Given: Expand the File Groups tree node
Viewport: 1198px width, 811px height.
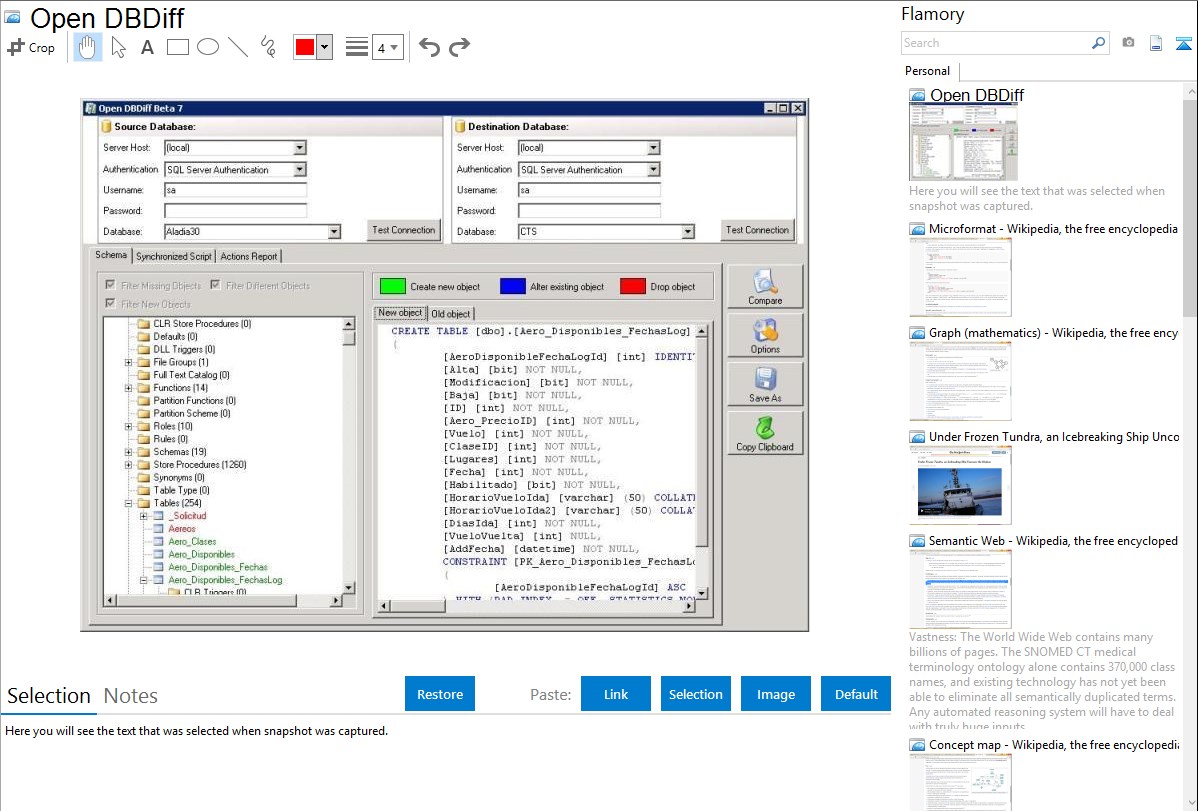Looking at the screenshot, I should 128,362.
